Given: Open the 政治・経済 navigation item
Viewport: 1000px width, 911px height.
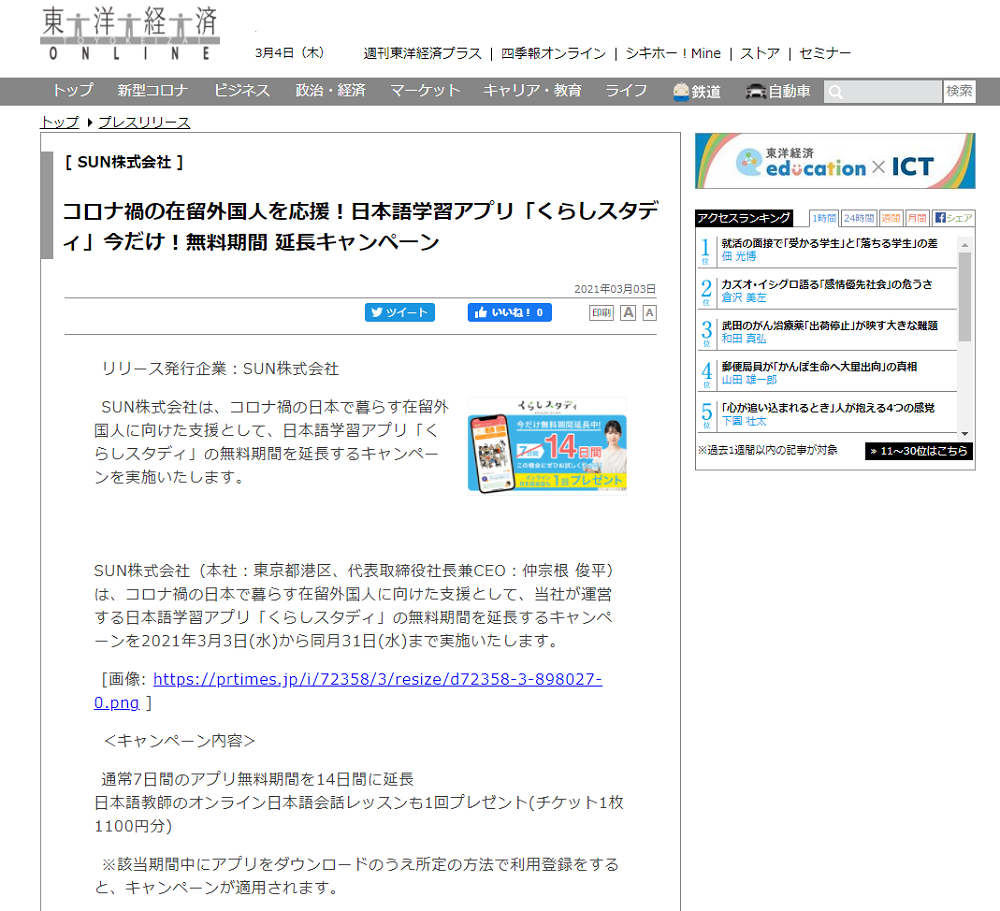Looking at the screenshot, I should 330,91.
